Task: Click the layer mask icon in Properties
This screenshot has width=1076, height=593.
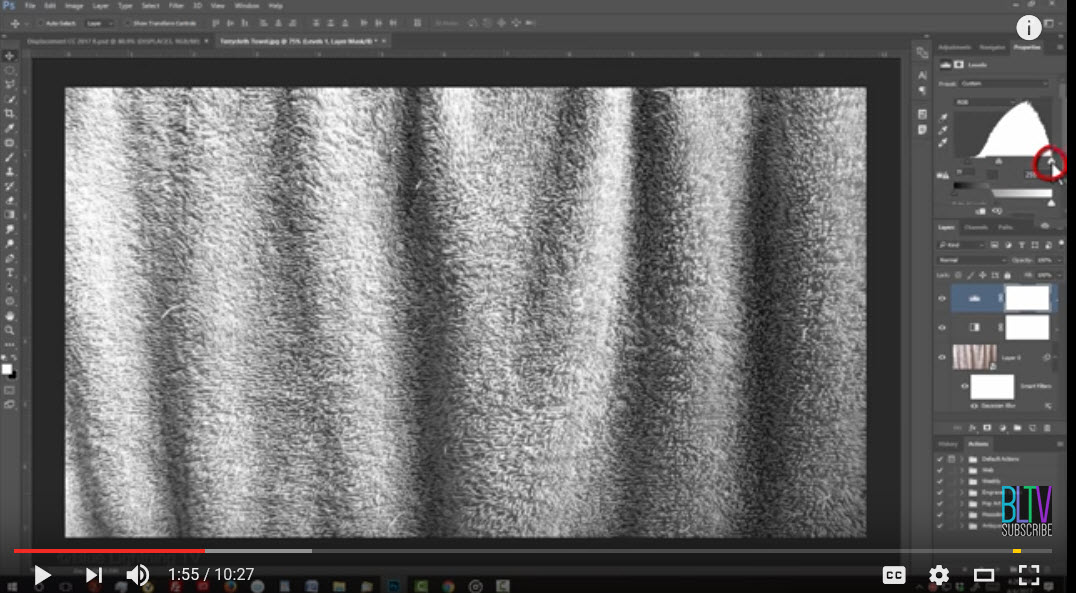Action: click(959, 65)
